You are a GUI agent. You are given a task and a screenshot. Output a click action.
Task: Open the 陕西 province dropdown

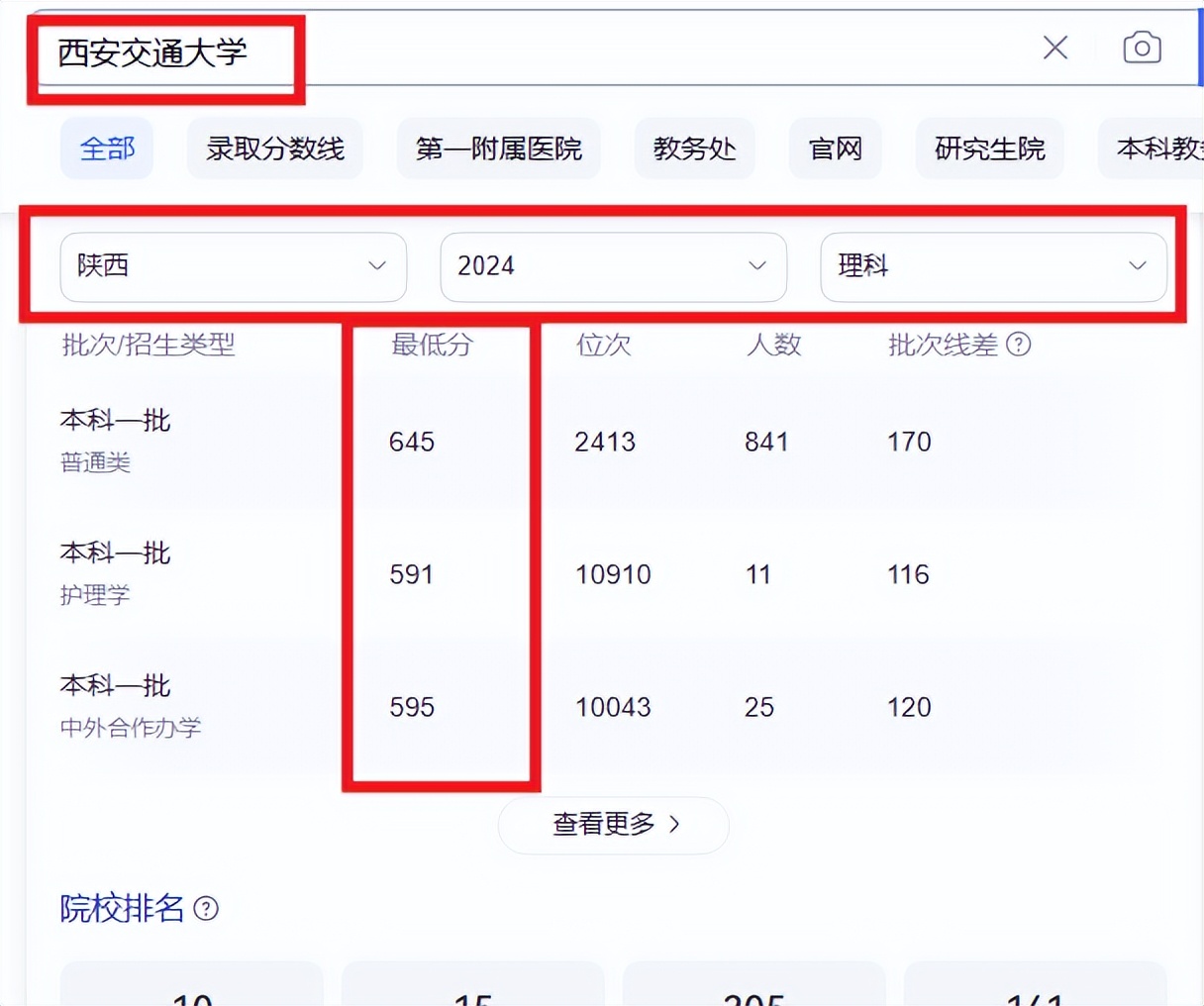click(x=234, y=266)
